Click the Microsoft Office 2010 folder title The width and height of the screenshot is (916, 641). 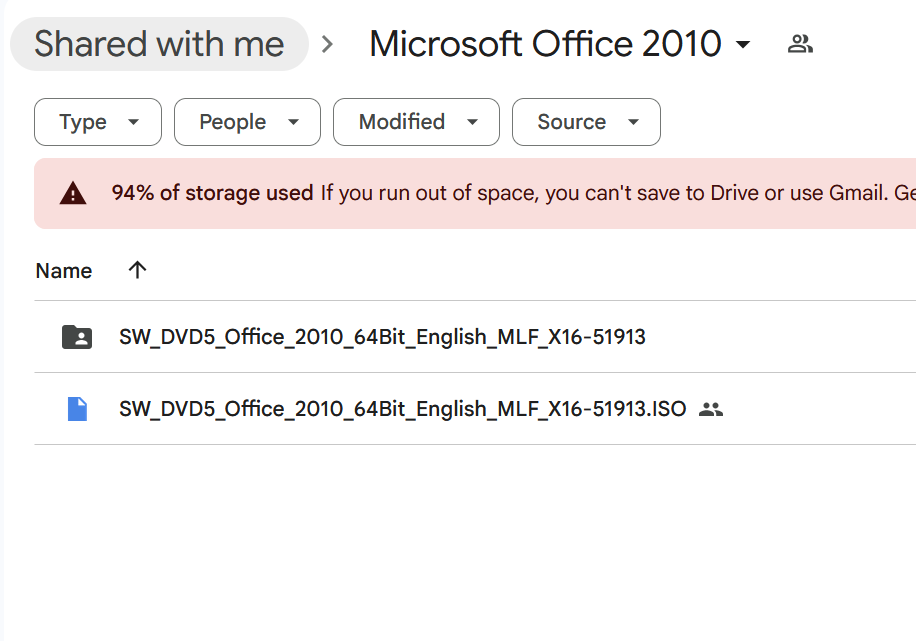[x=545, y=44]
